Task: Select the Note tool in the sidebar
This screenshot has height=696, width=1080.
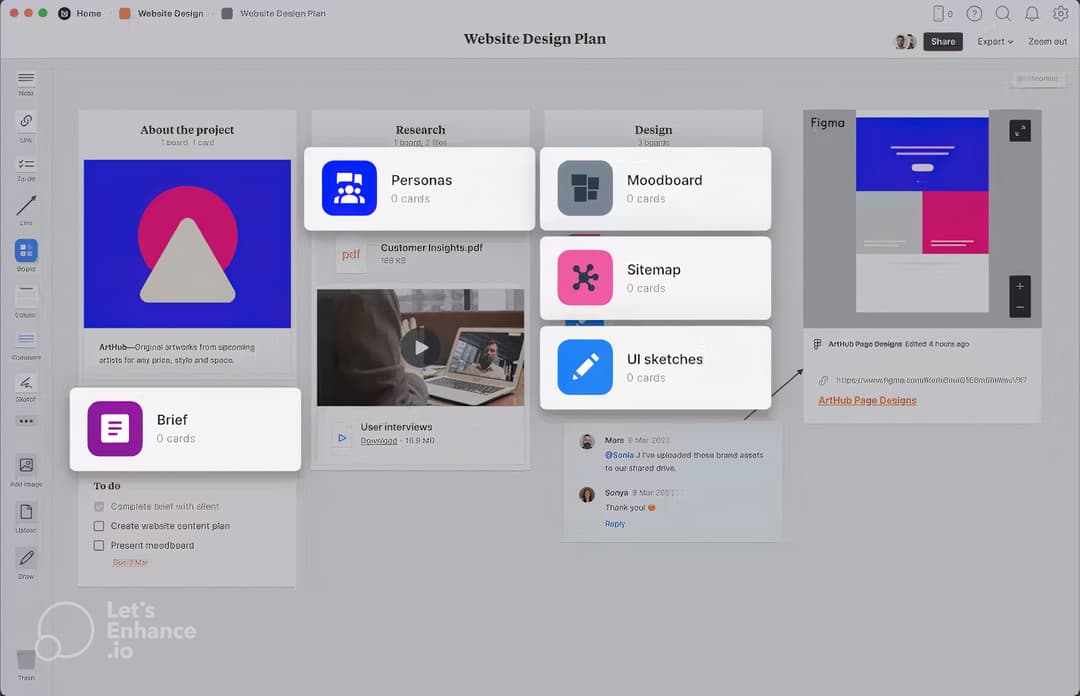Action: (26, 80)
